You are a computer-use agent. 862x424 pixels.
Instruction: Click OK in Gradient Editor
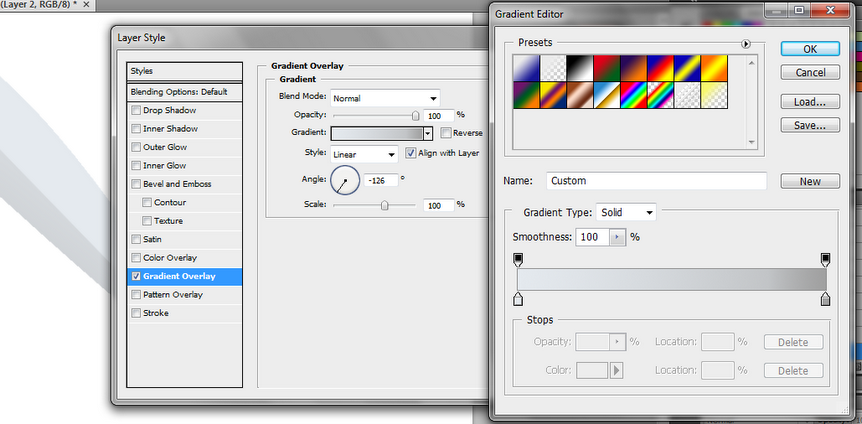pyautogui.click(x=810, y=49)
